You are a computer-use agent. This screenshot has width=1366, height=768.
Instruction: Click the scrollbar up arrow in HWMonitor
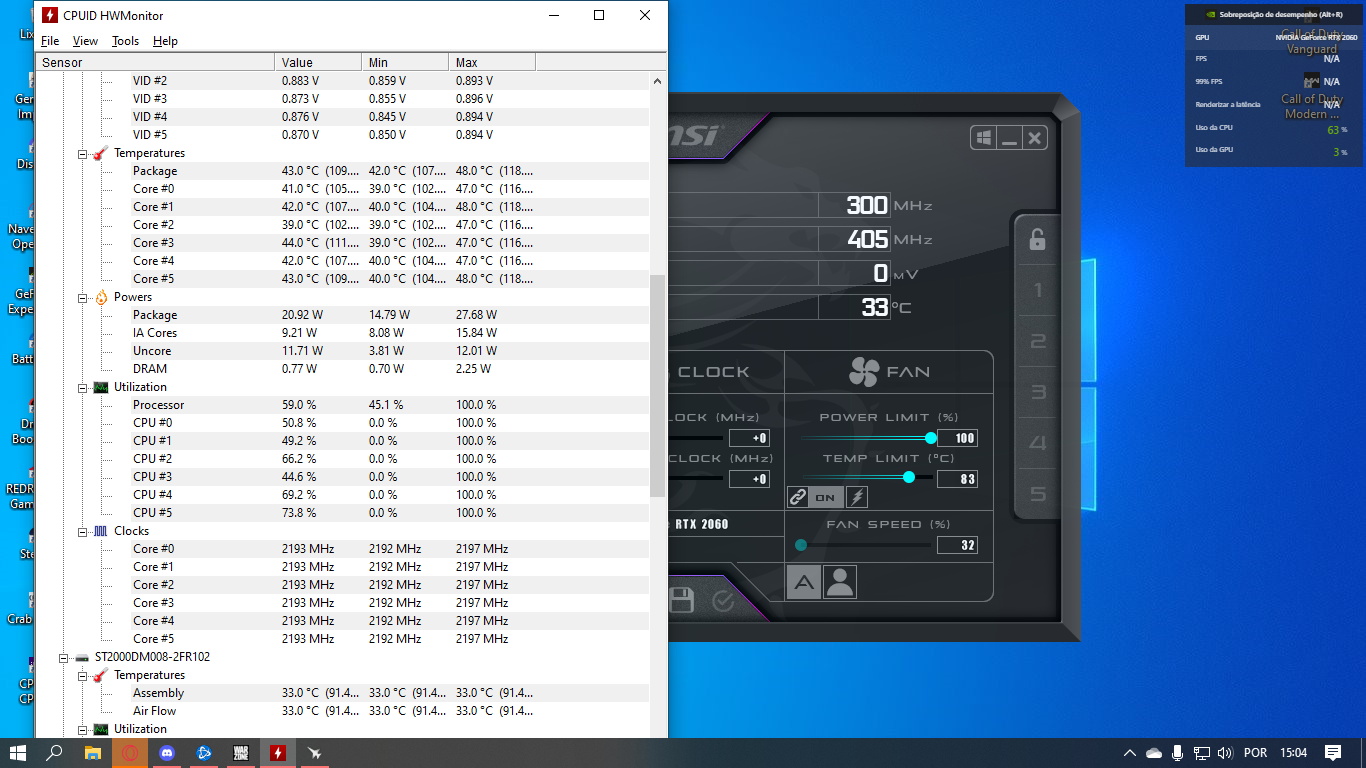point(657,81)
